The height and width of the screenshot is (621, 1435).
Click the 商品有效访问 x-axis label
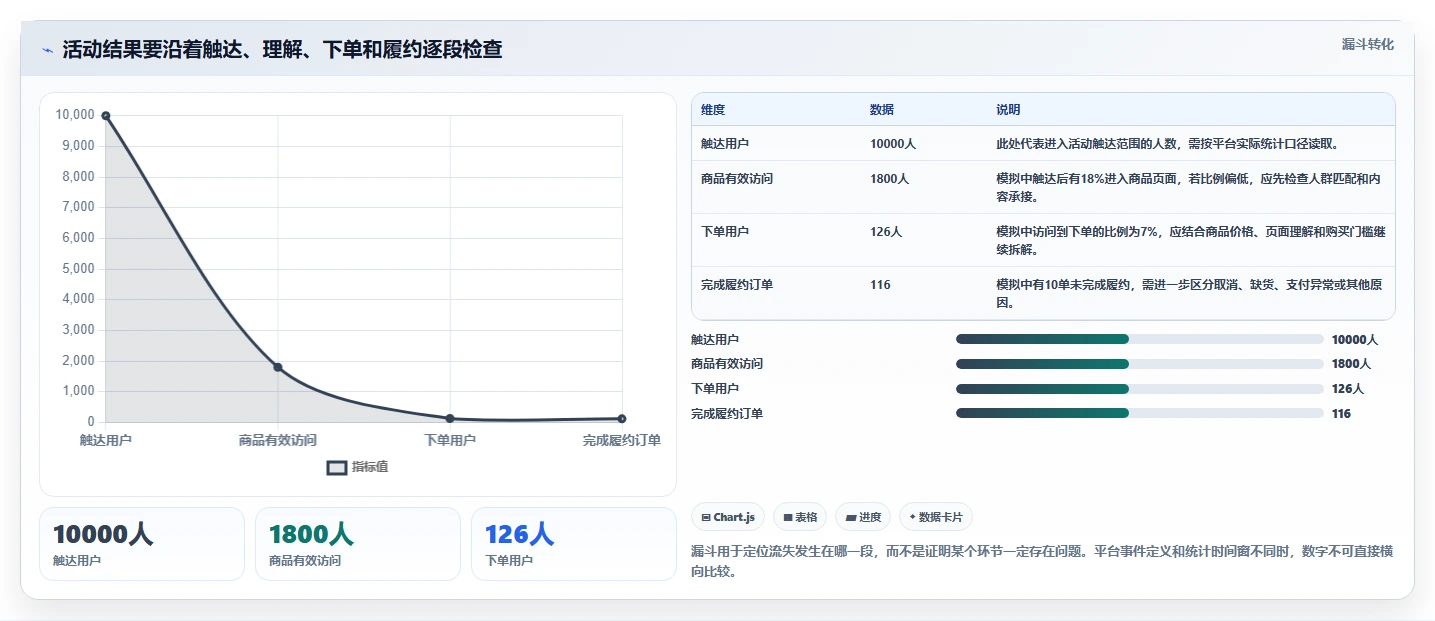tap(278, 440)
